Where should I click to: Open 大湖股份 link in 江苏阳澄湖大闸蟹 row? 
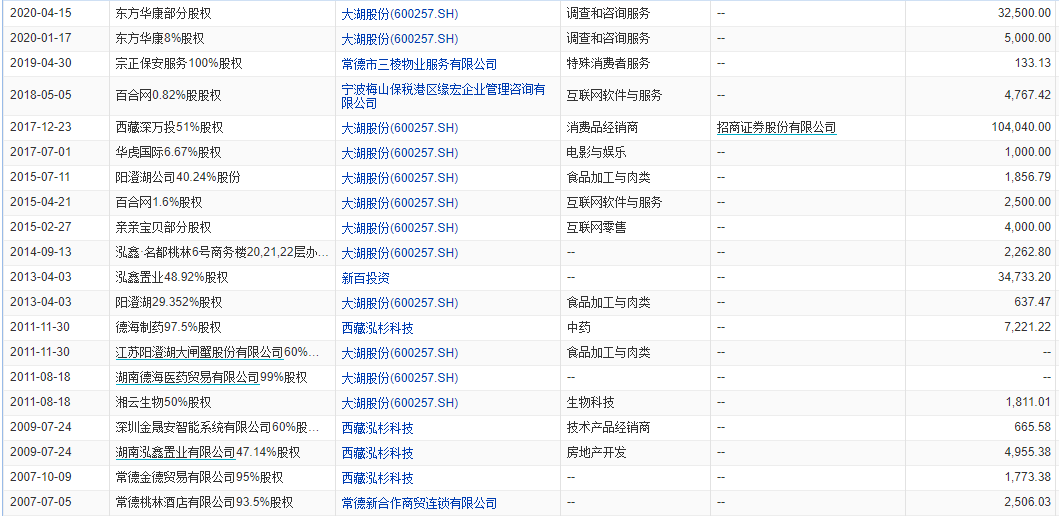tap(400, 353)
